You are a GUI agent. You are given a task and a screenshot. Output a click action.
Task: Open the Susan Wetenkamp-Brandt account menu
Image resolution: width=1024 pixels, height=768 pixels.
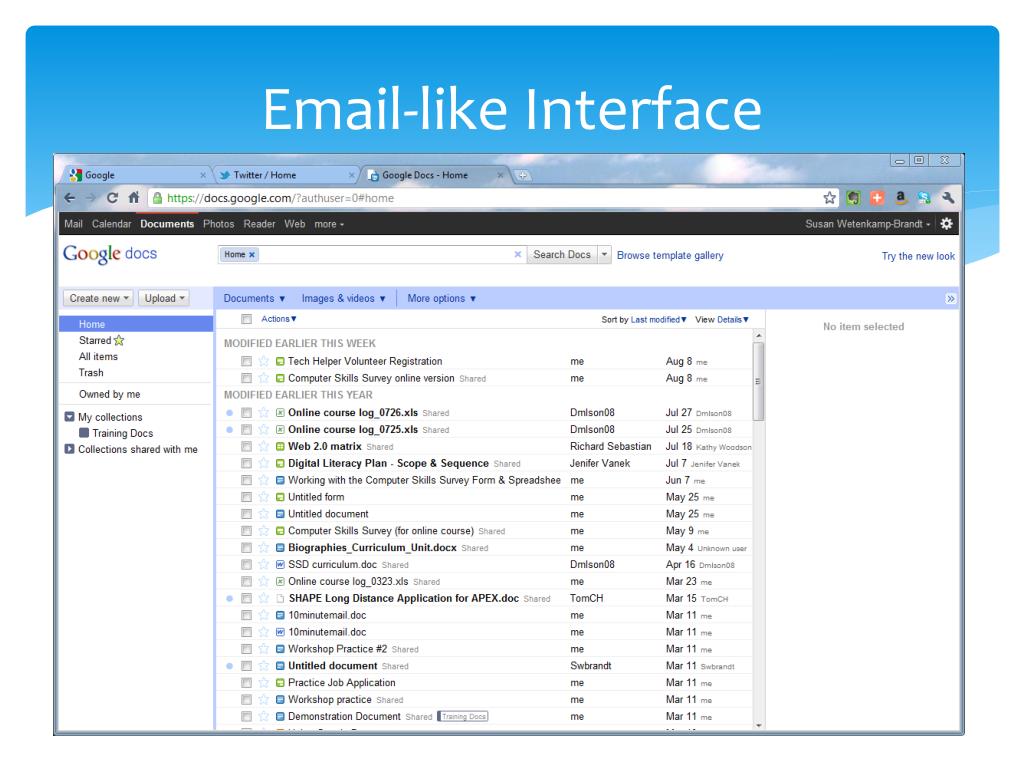tap(867, 224)
